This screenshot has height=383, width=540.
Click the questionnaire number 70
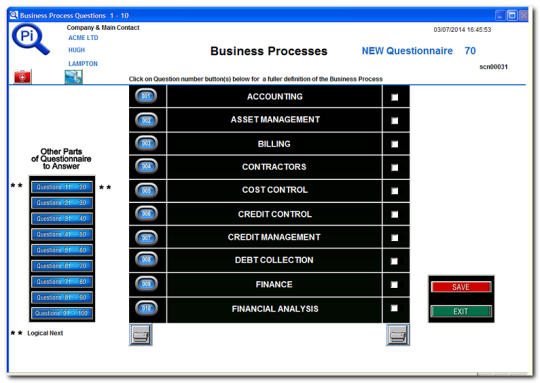[470, 51]
